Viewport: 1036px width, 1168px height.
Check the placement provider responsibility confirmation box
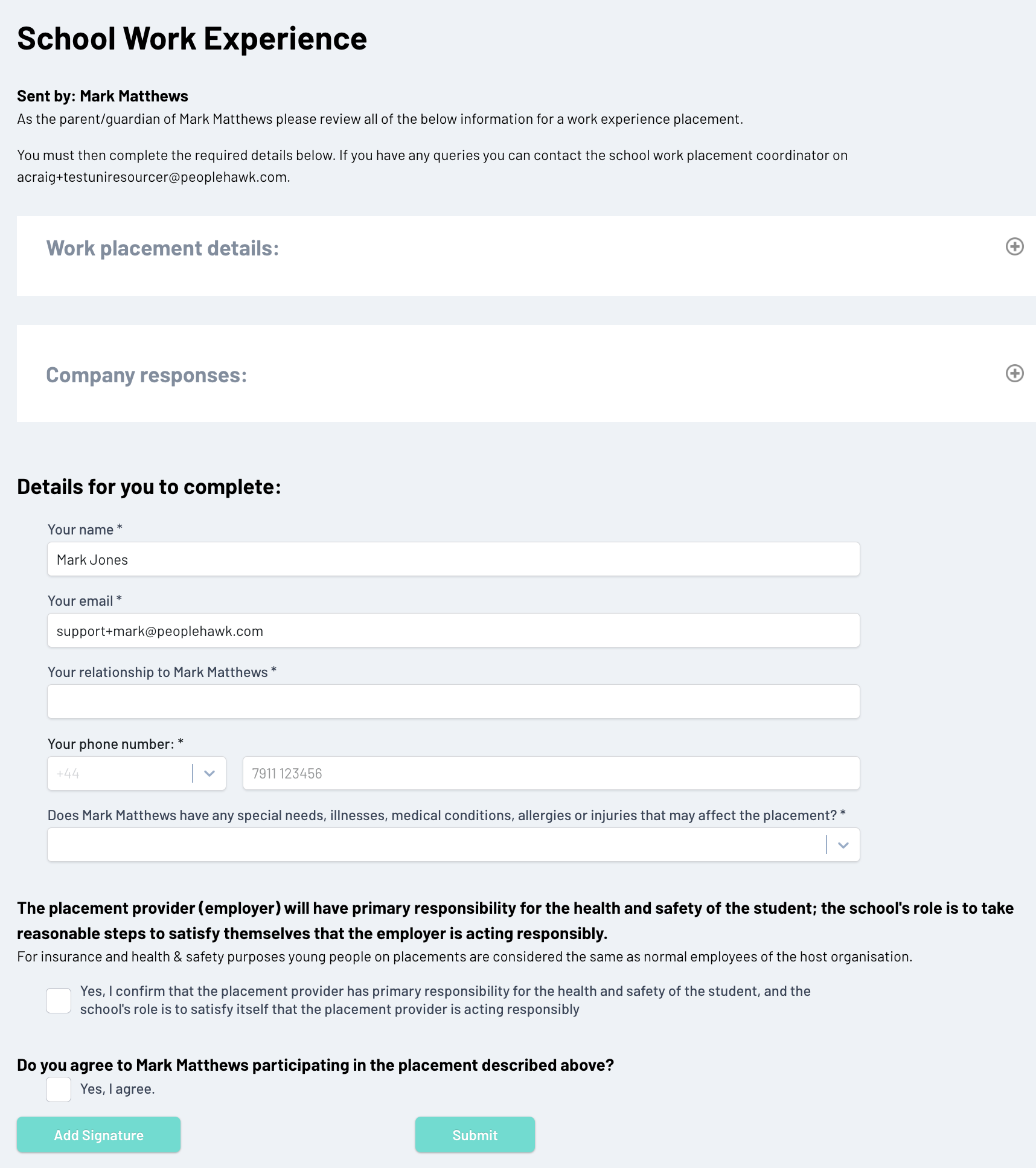(59, 1001)
